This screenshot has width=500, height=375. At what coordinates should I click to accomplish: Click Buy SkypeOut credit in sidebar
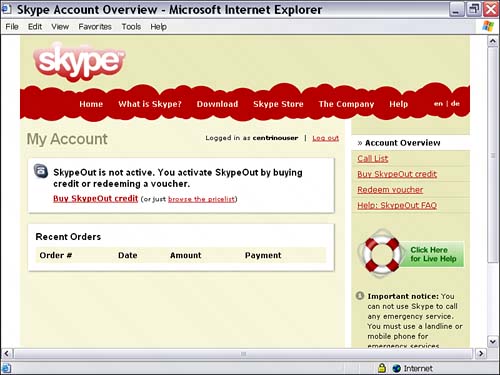coord(397,174)
